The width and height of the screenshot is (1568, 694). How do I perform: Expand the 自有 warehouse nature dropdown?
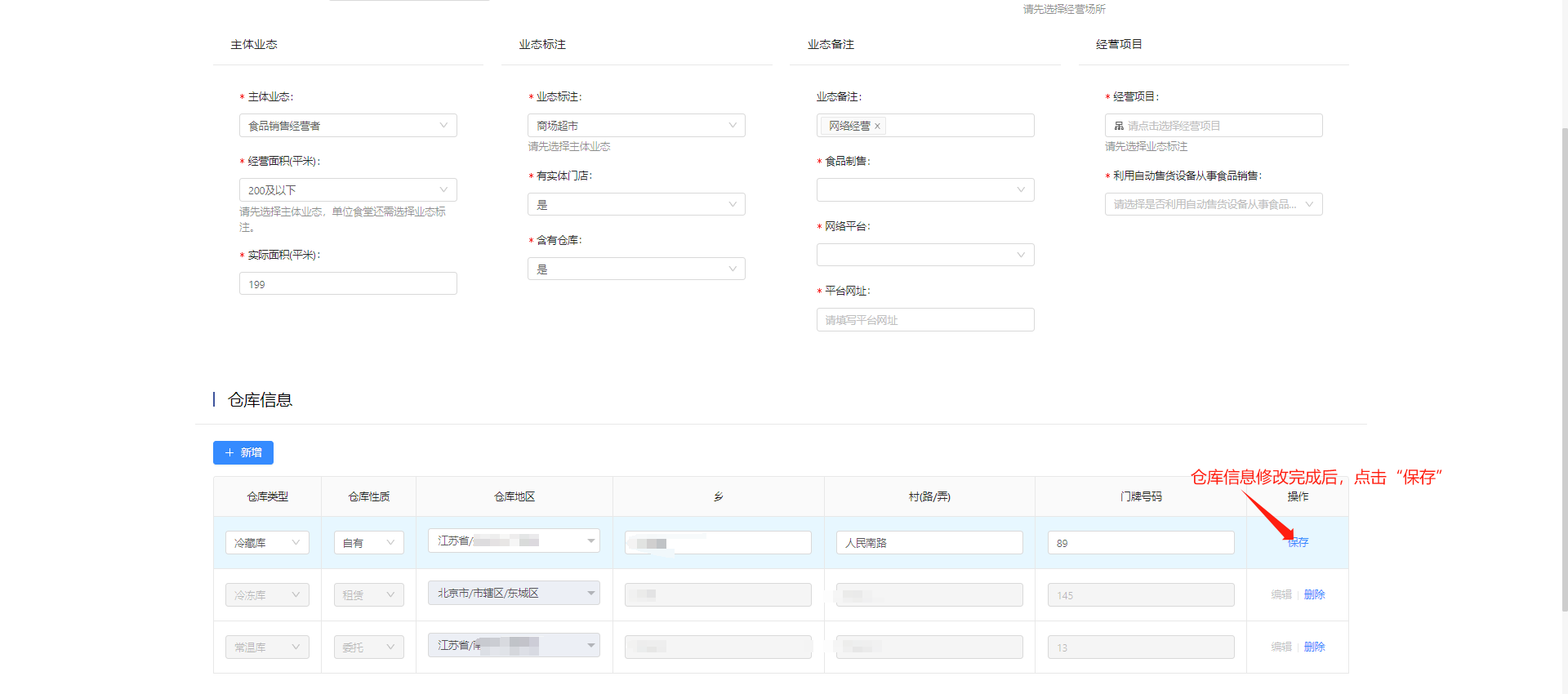[x=368, y=543]
